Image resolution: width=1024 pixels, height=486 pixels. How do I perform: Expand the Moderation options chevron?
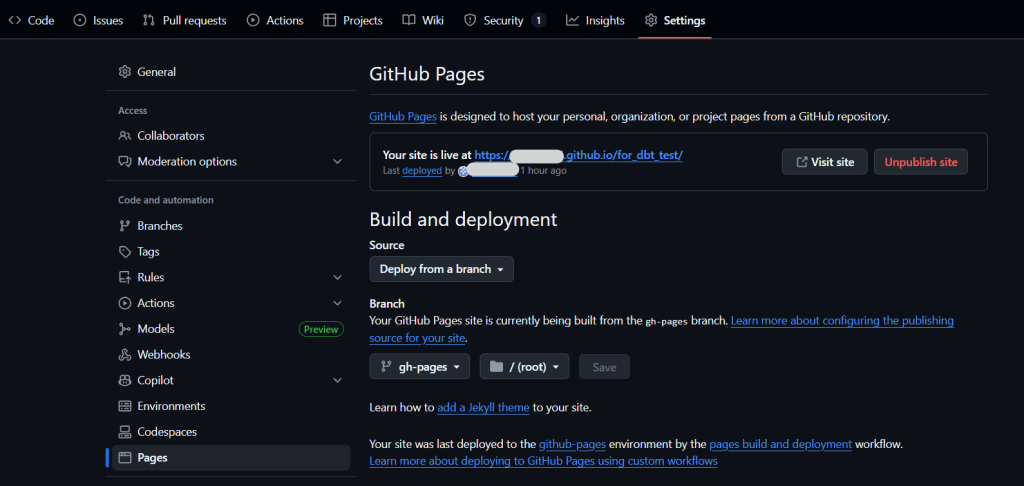tap(337, 161)
